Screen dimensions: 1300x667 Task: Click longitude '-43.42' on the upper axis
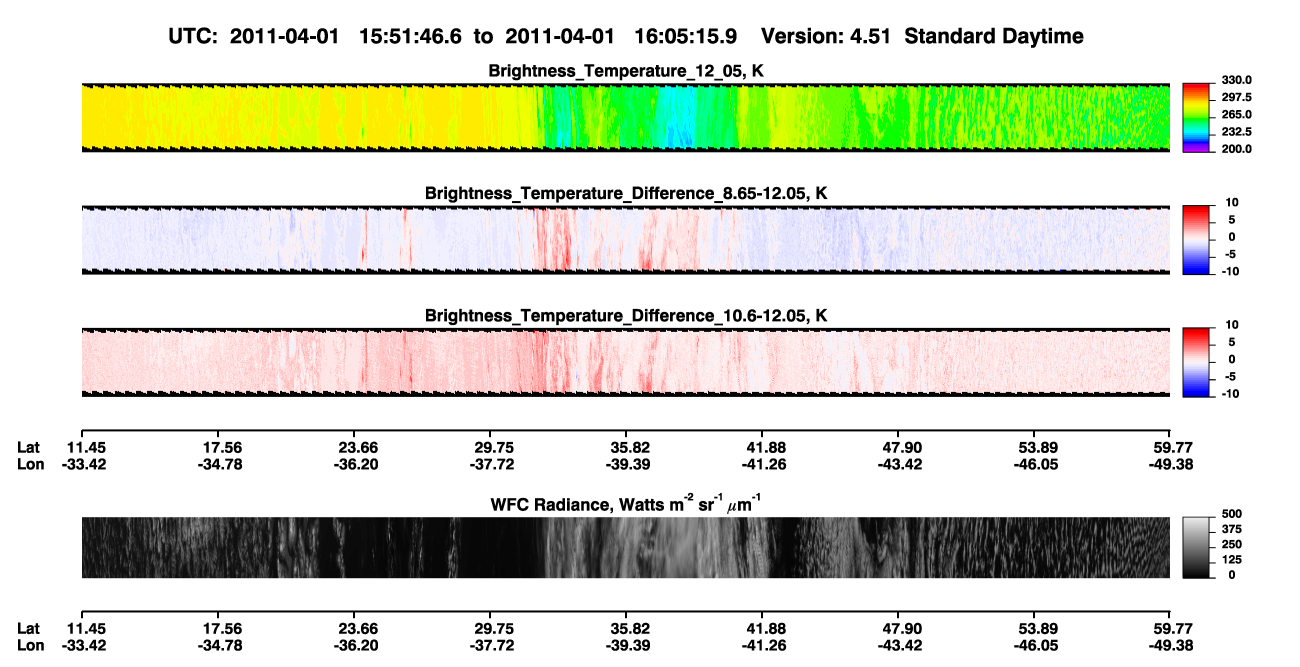pos(898,464)
